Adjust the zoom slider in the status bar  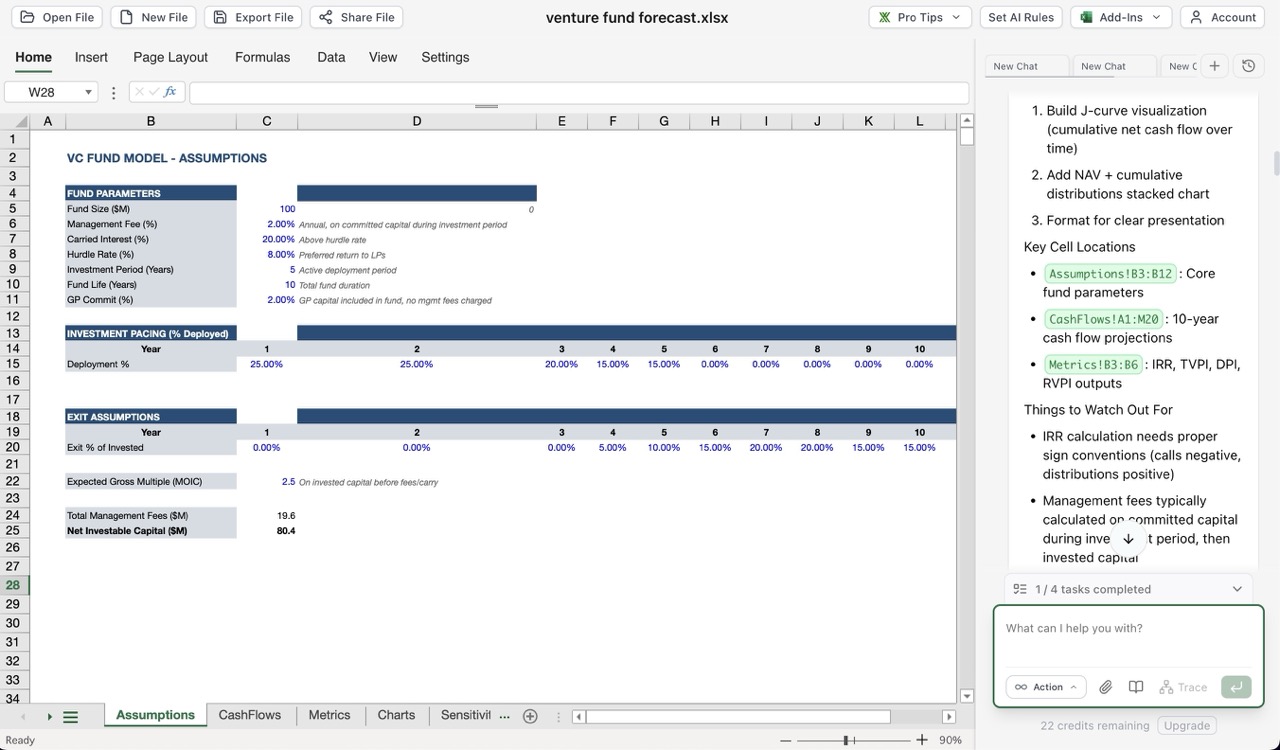(x=848, y=741)
